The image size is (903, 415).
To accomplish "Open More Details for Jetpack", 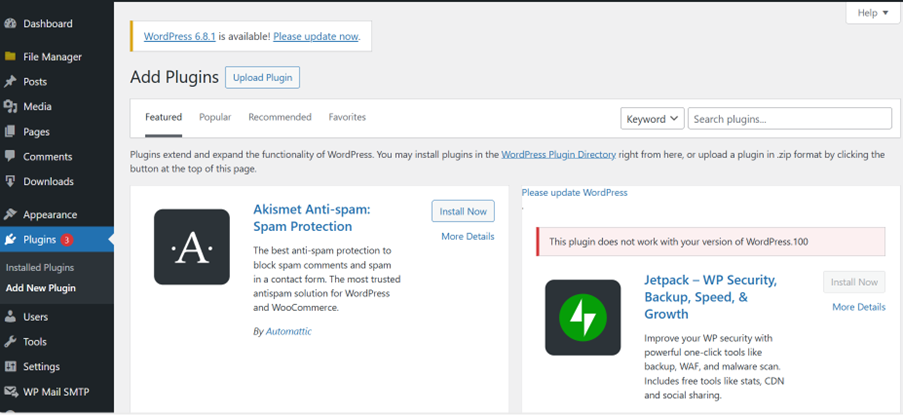I will pos(859,307).
